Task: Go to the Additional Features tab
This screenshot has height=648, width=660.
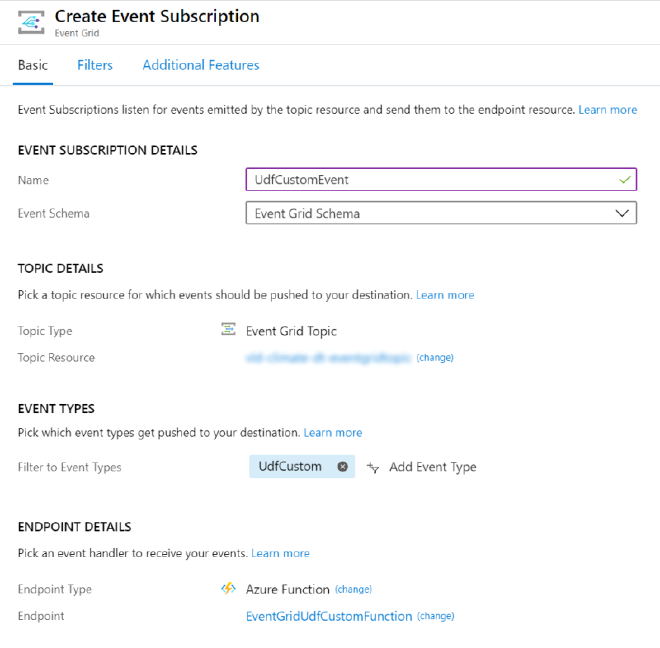Action: pyautogui.click(x=201, y=65)
